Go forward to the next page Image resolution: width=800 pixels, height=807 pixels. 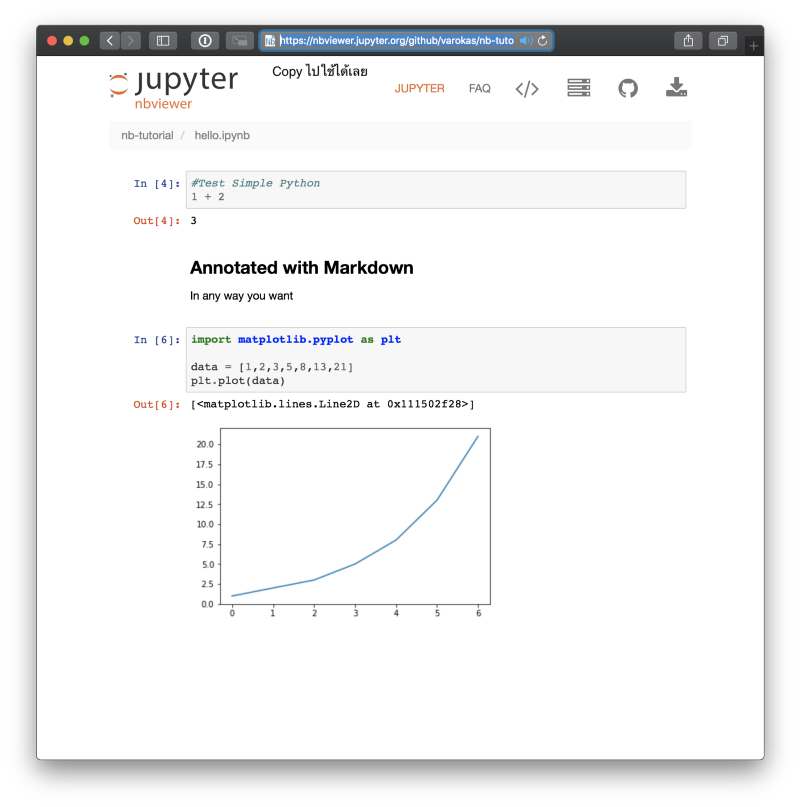coord(131,41)
